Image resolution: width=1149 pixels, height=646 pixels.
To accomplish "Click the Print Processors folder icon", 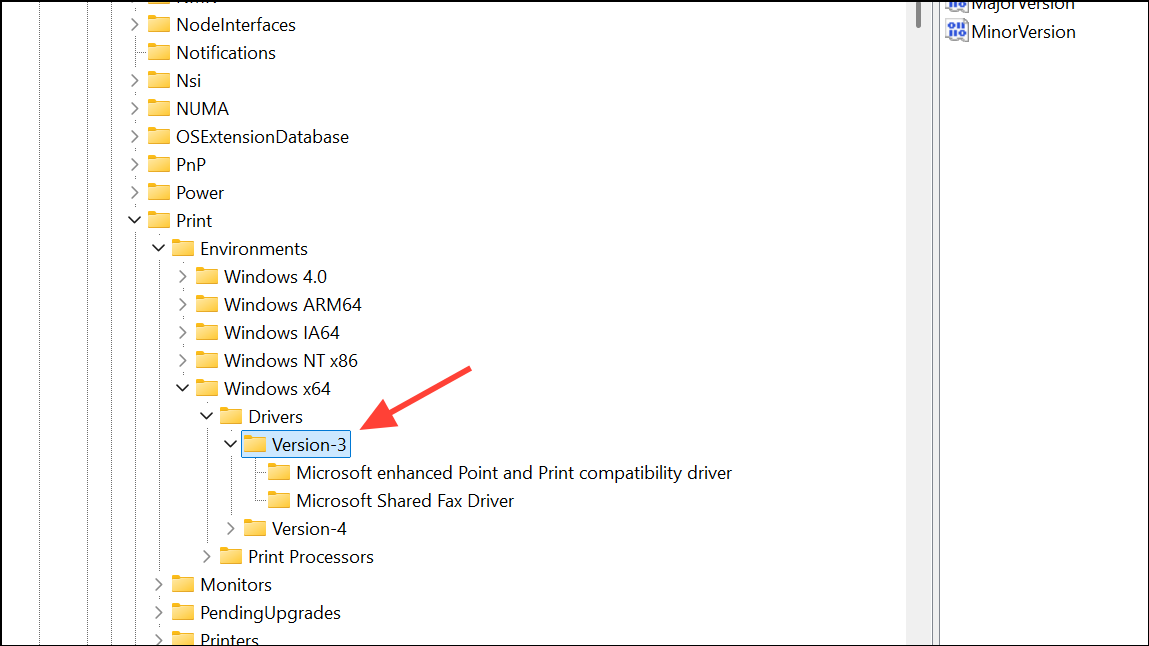I will 232,556.
